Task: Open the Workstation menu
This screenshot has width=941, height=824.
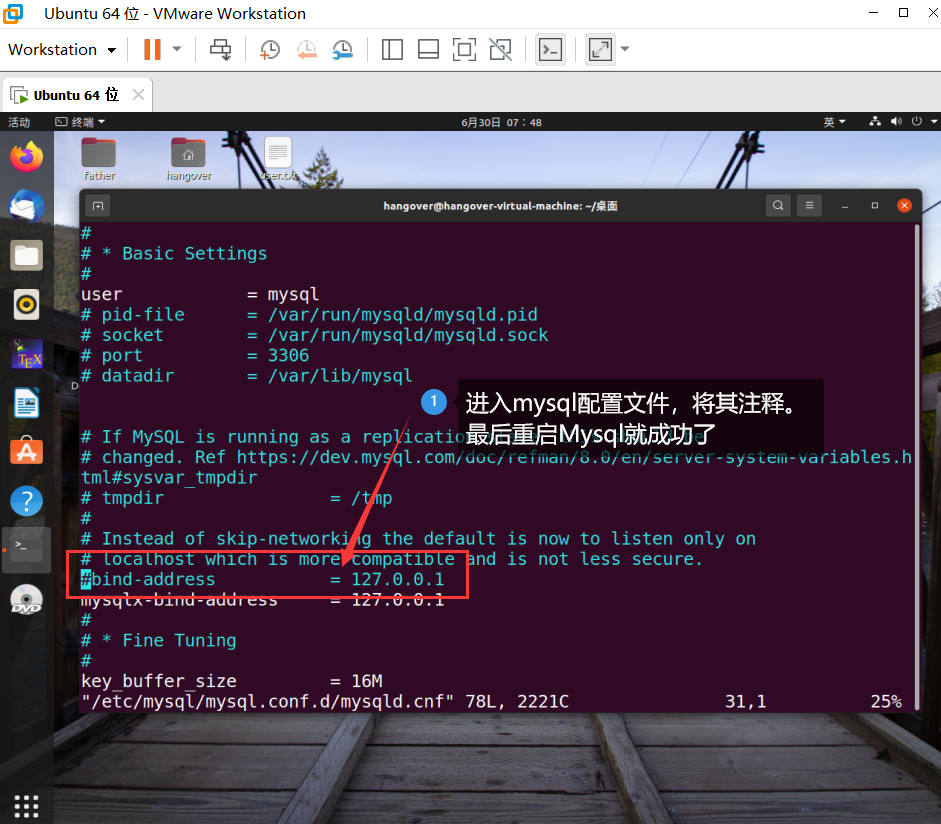Action: [x=62, y=50]
